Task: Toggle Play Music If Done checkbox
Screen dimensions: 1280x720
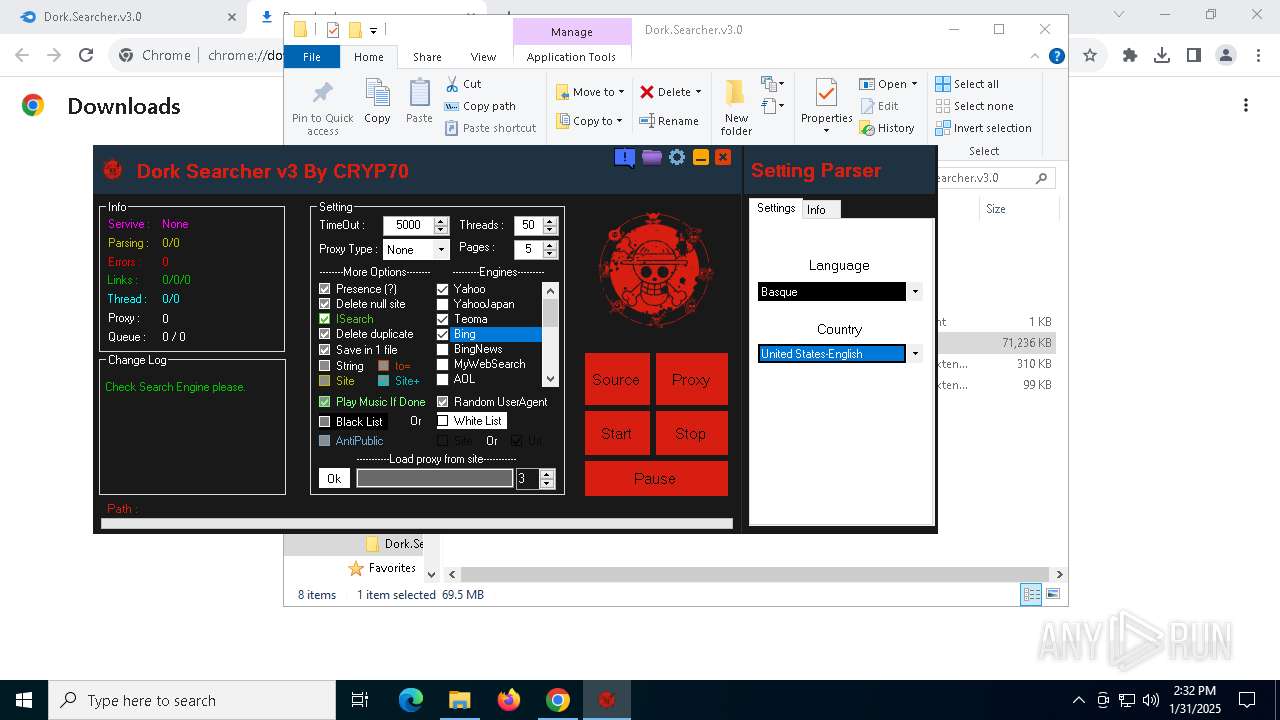Action: (324, 401)
